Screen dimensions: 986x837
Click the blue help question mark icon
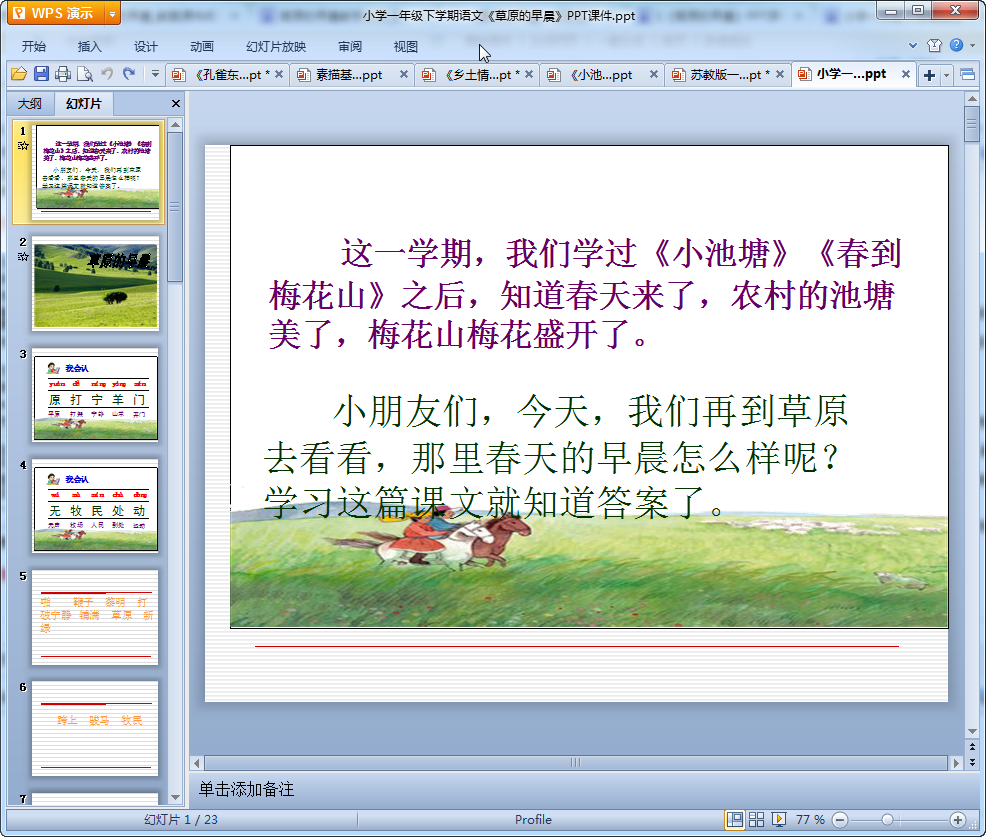click(x=956, y=45)
